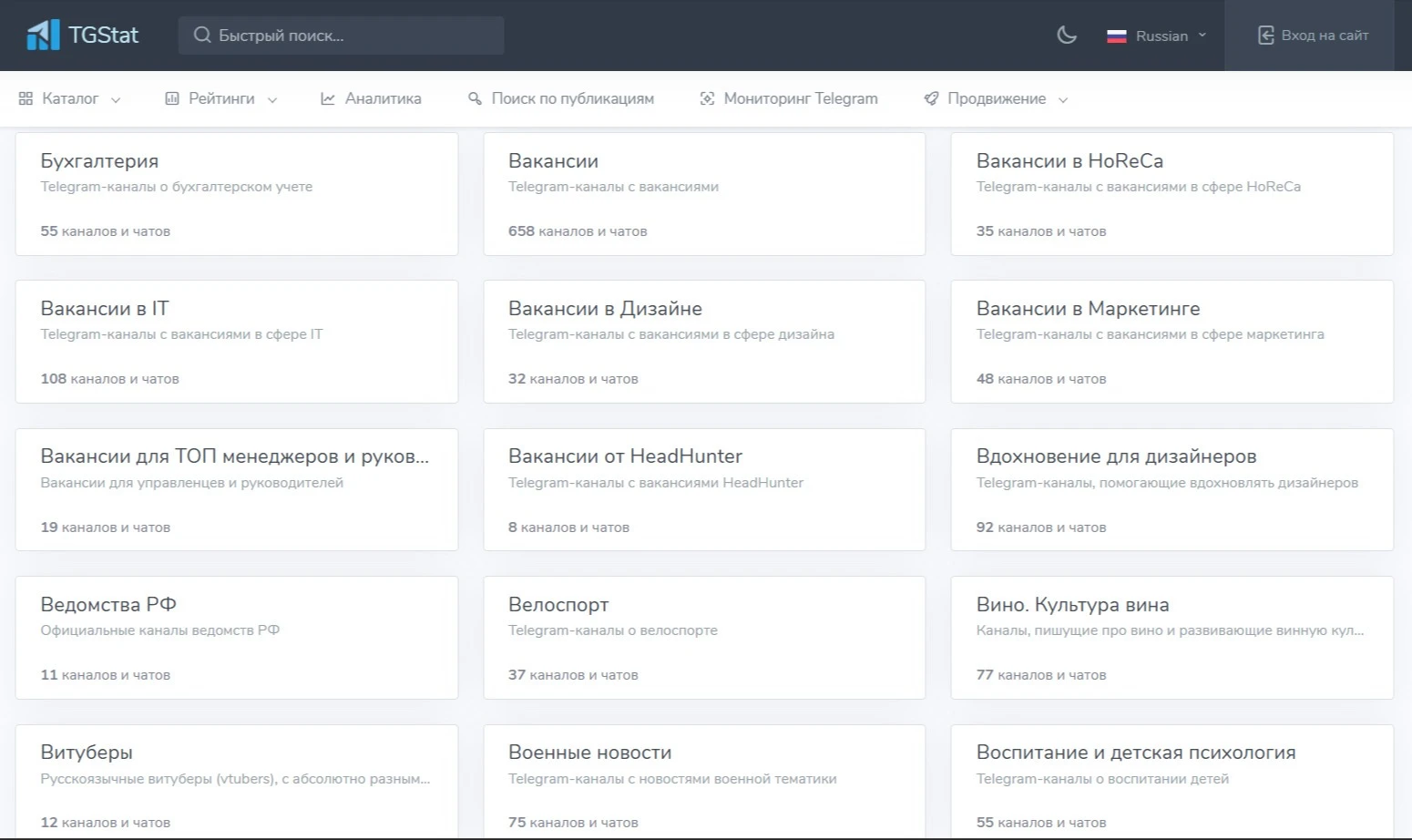
Task: Click the site login door icon
Action: point(1265,36)
